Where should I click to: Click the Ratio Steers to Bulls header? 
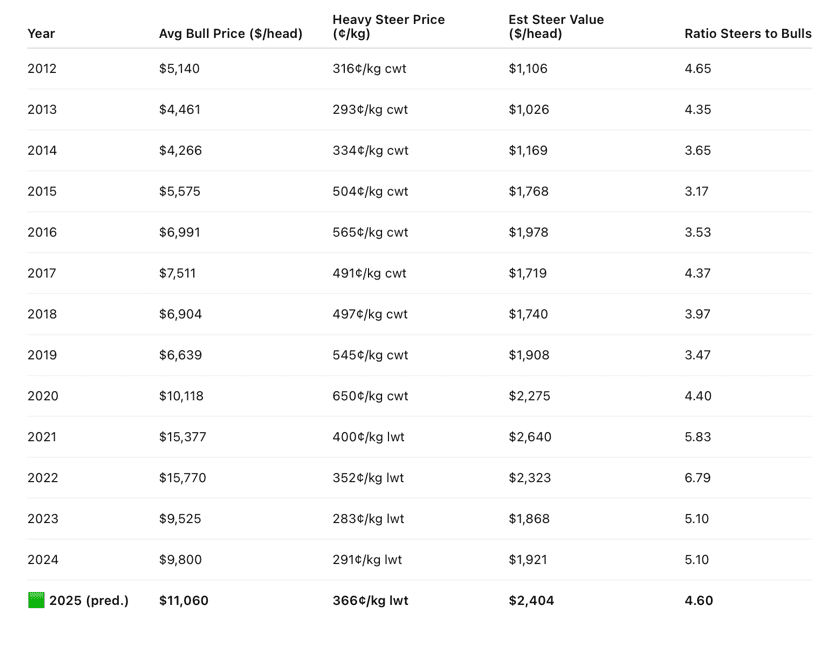pyautogui.click(x=747, y=33)
